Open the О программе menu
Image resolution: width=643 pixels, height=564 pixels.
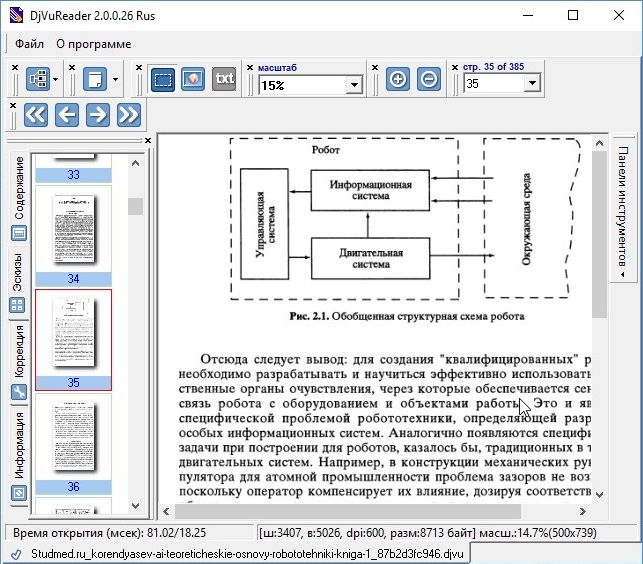click(94, 44)
